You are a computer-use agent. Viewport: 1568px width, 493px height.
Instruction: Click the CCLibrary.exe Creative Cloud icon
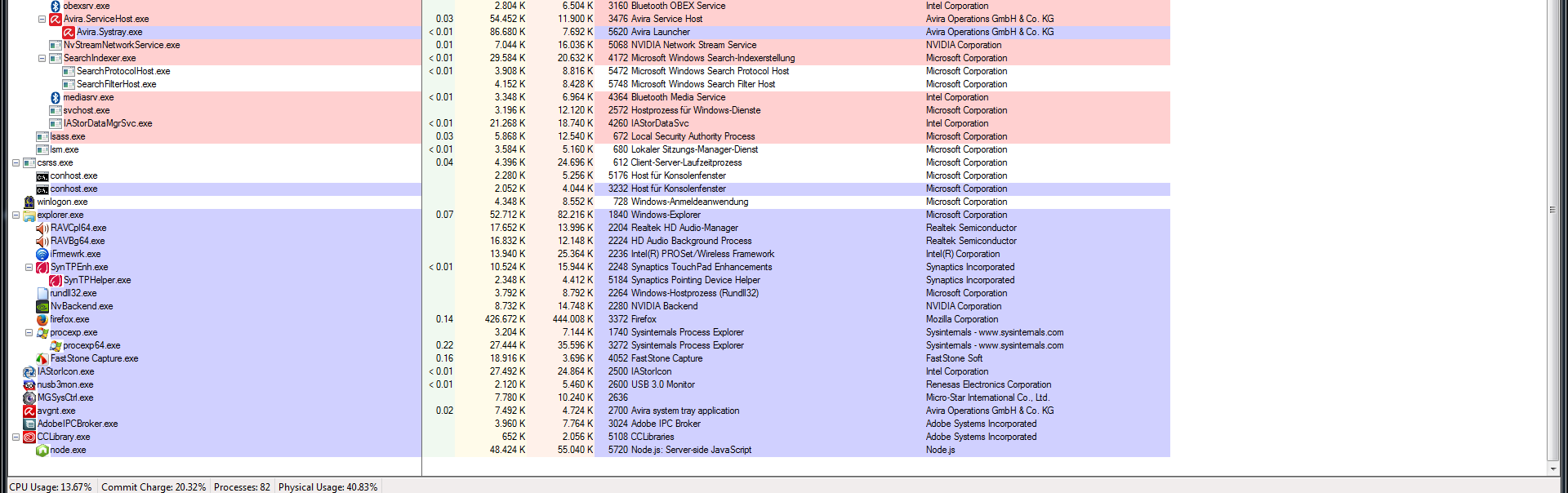pyautogui.click(x=29, y=437)
